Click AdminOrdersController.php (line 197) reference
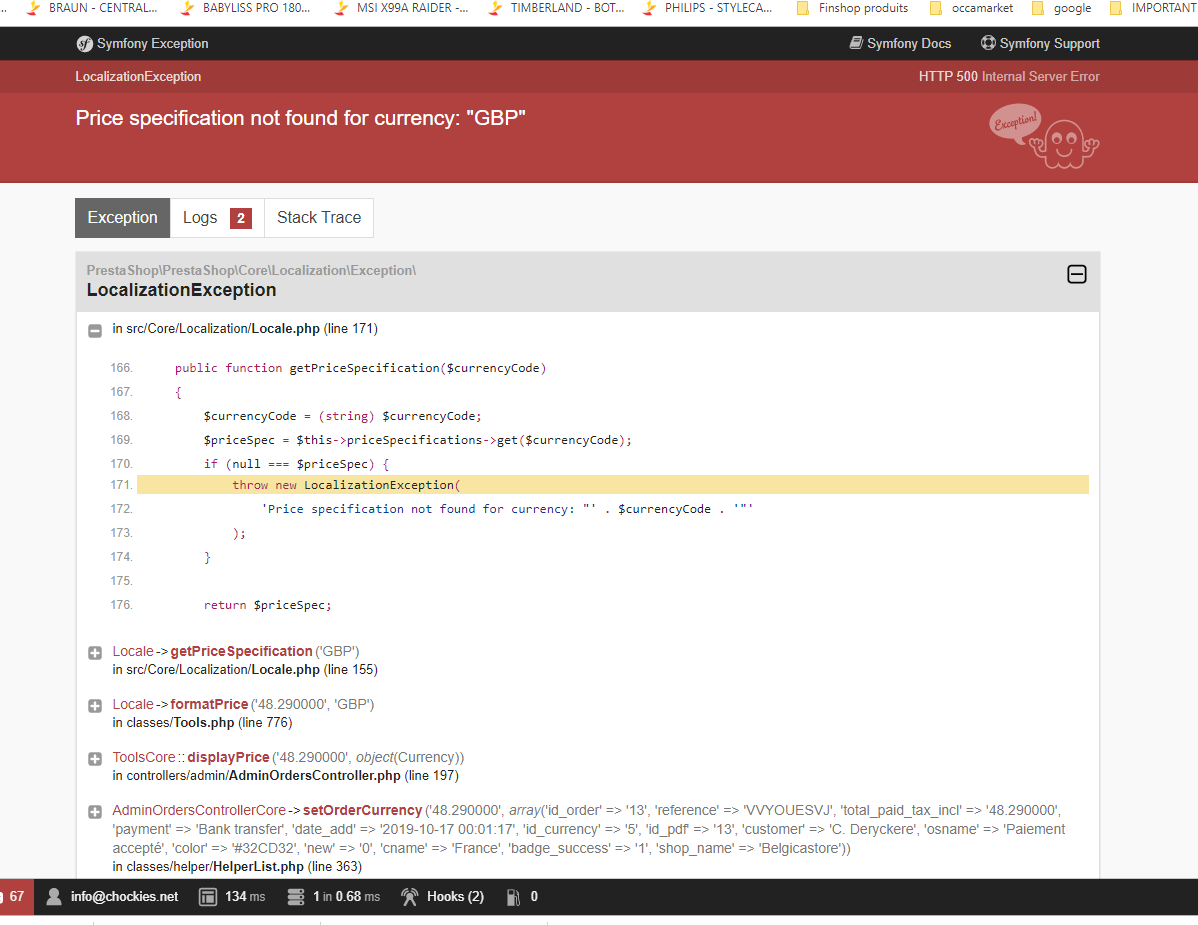The width and height of the screenshot is (1198, 925). (x=286, y=775)
